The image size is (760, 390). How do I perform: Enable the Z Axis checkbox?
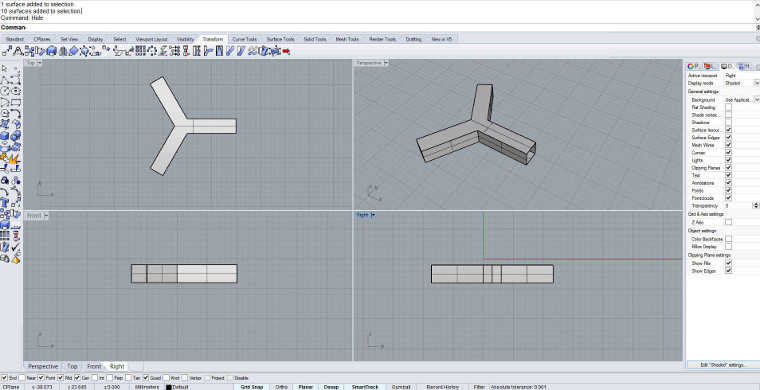point(728,222)
